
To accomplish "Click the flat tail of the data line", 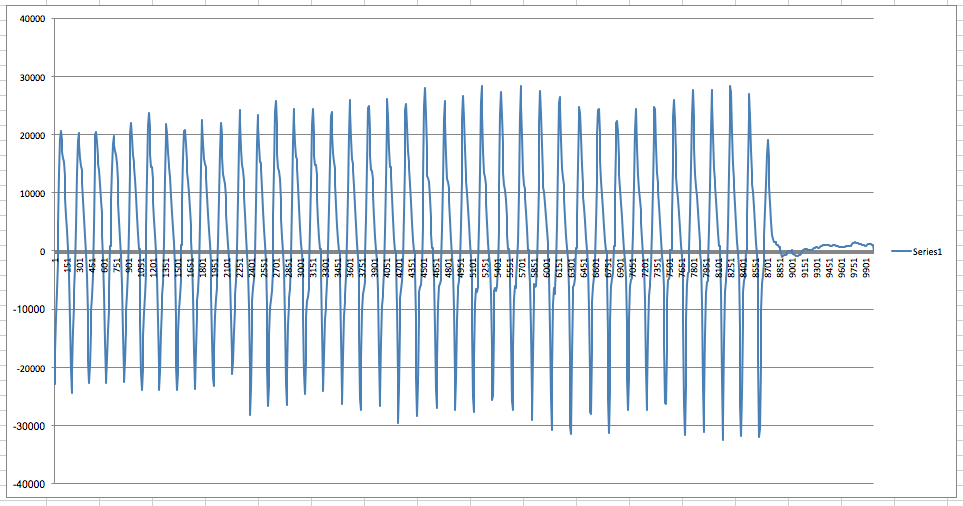I will (830, 246).
